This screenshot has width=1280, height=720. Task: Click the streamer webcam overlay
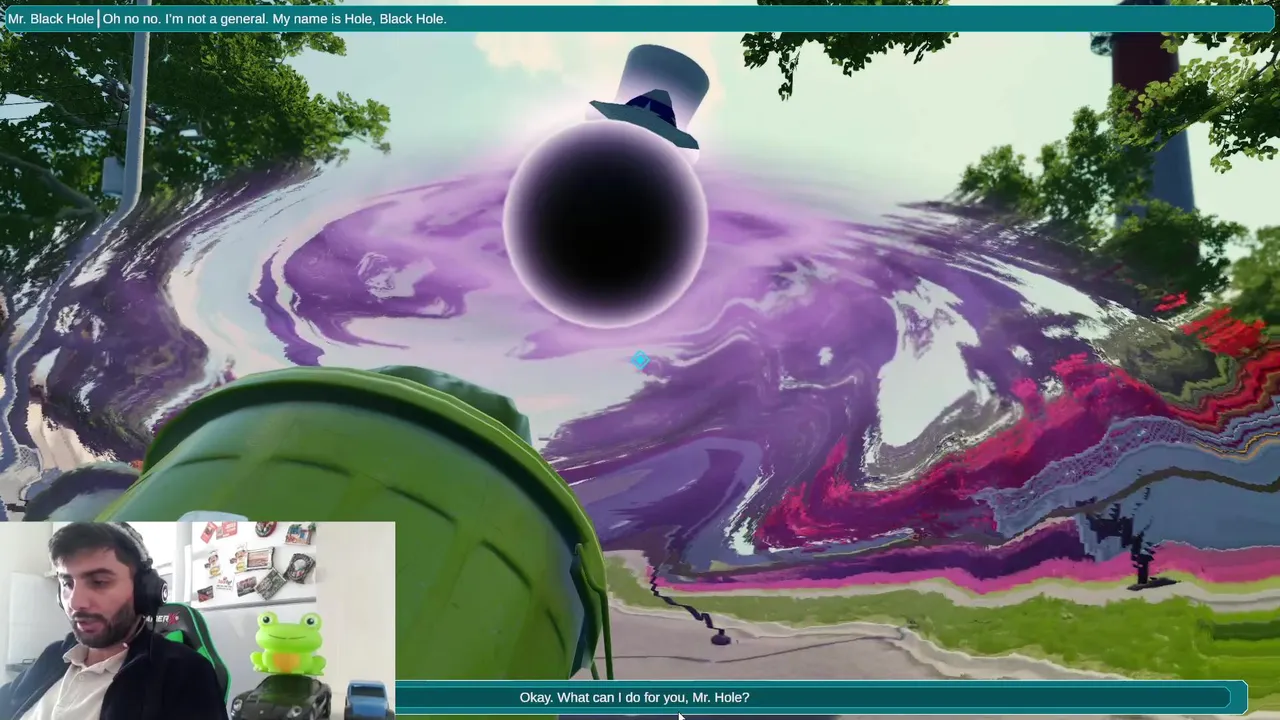pyautogui.click(x=198, y=620)
